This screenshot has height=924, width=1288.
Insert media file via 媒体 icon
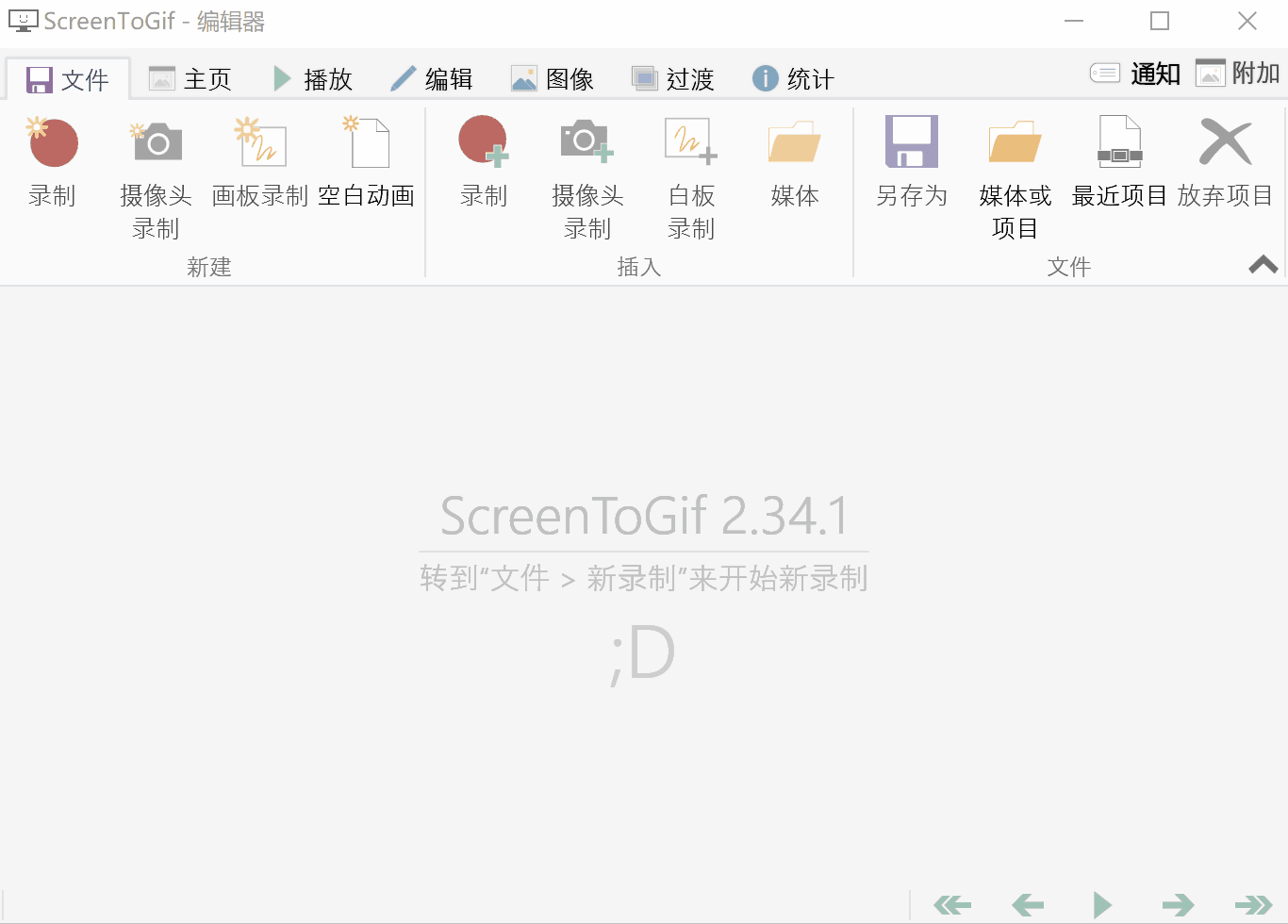click(x=794, y=160)
